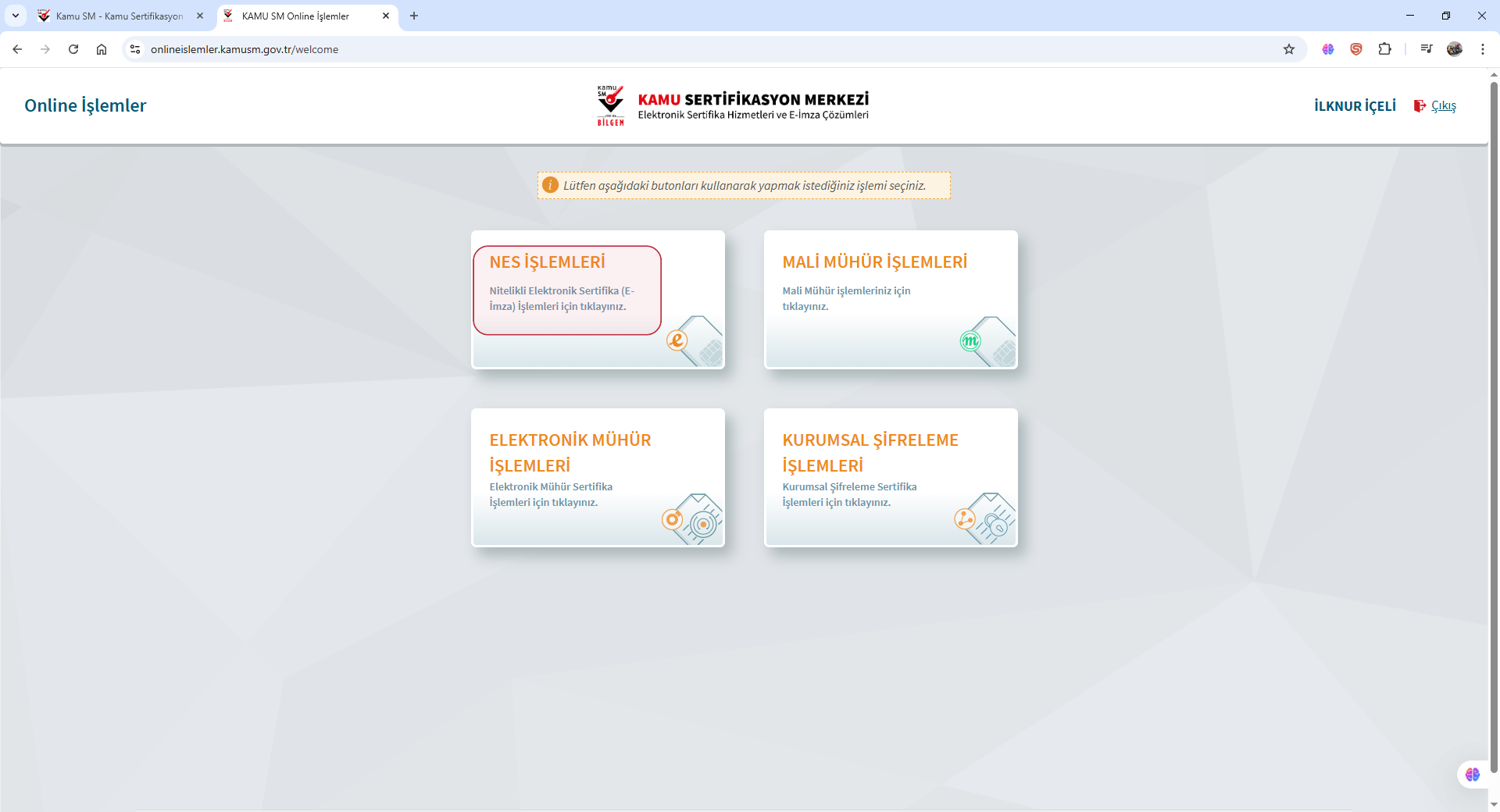Close the KAMU SM Online İşlemler tab

pyautogui.click(x=386, y=16)
